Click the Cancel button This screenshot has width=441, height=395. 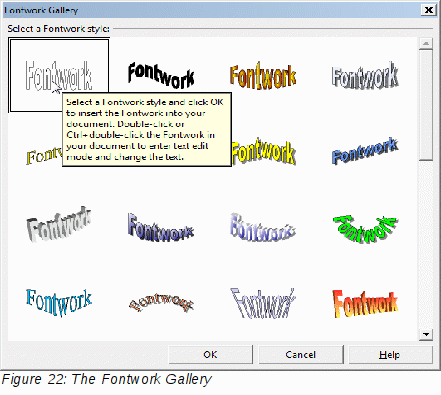tap(301, 355)
